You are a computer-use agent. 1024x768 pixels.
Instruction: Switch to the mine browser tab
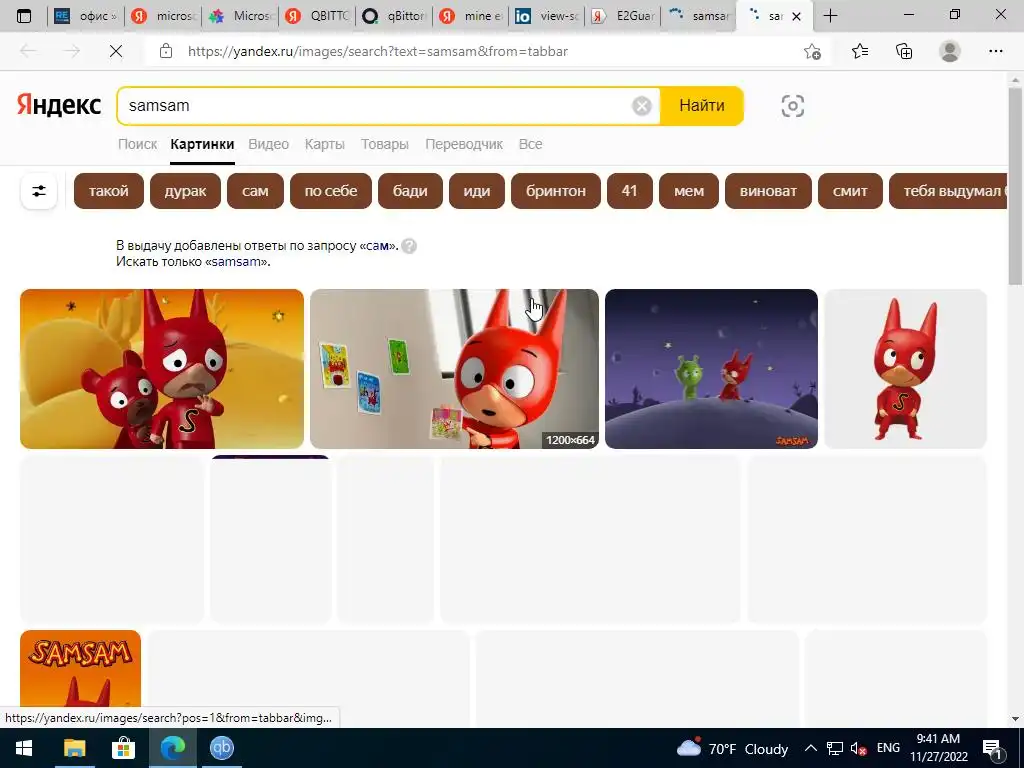(x=472, y=16)
